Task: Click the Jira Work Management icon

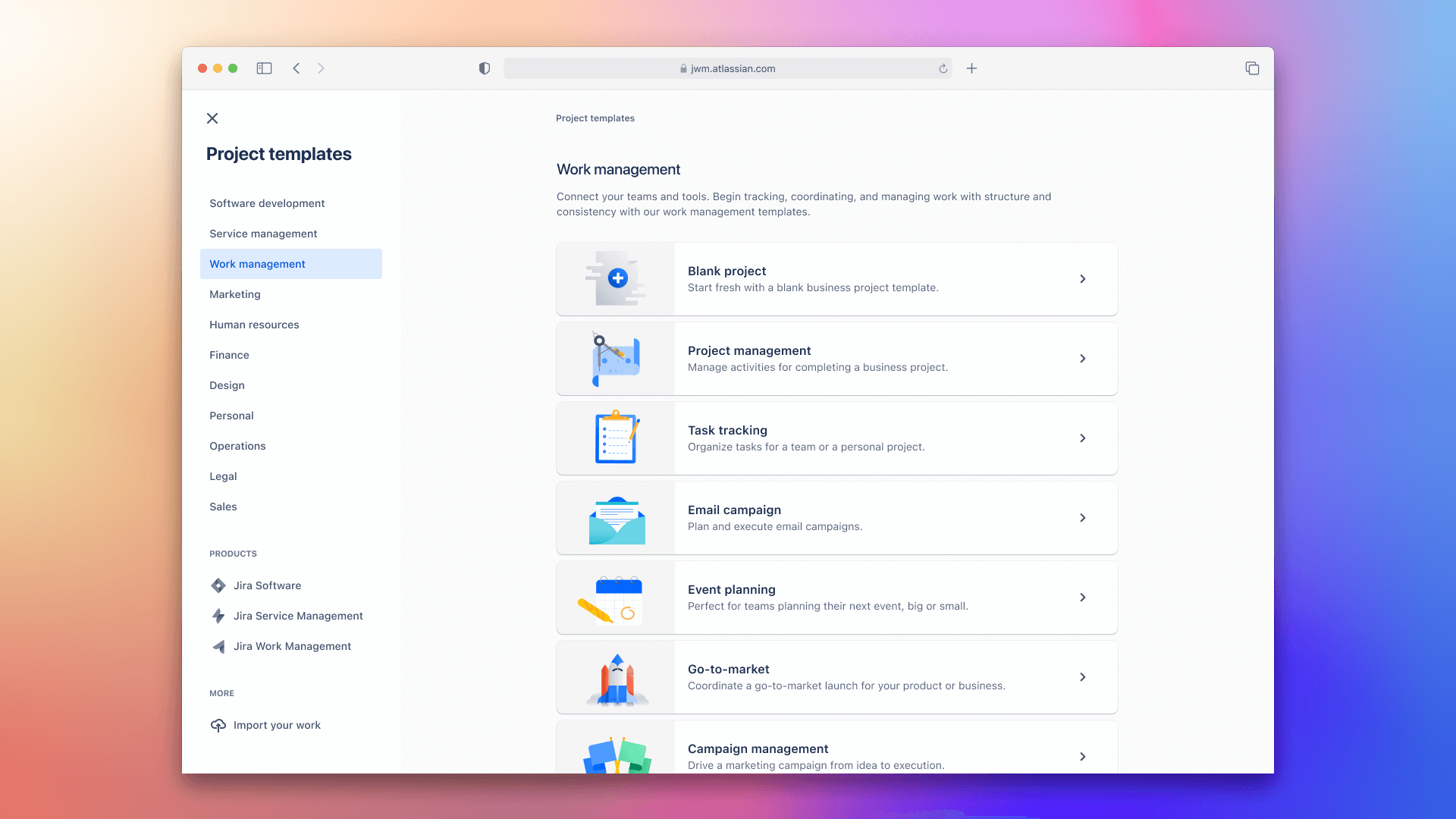Action: [x=217, y=646]
